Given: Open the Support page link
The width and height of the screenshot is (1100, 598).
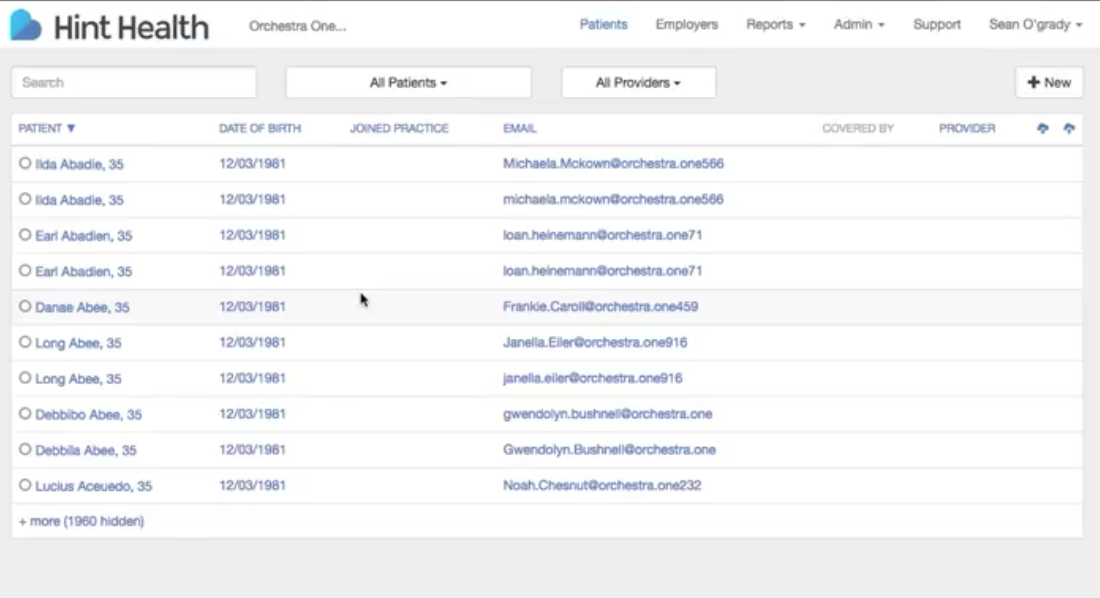Looking at the screenshot, I should click(x=937, y=25).
